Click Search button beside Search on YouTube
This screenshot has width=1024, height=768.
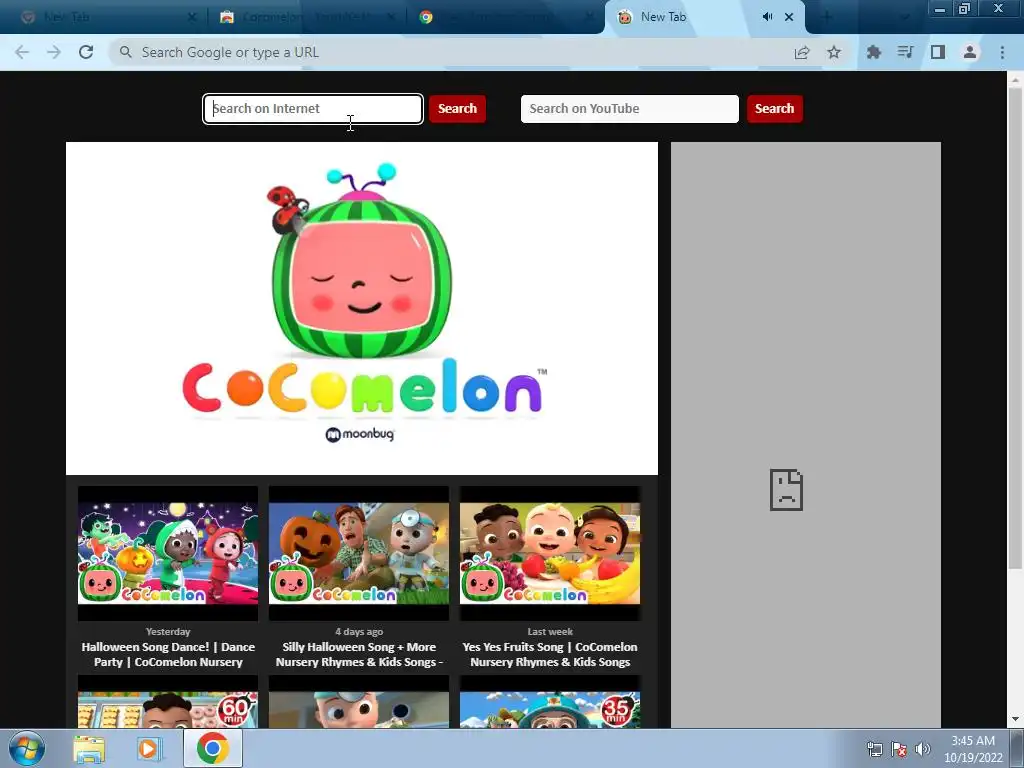[x=775, y=108]
